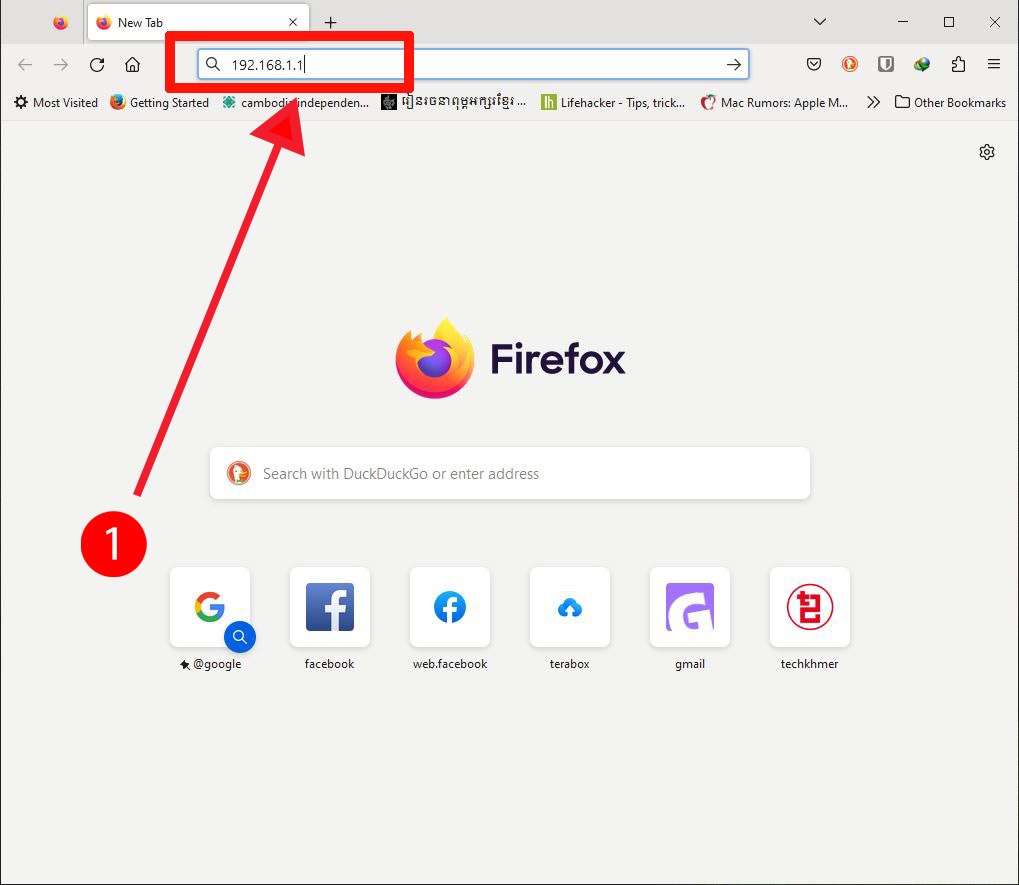Close the New Tab tab
The height and width of the screenshot is (885, 1019).
coord(293,22)
